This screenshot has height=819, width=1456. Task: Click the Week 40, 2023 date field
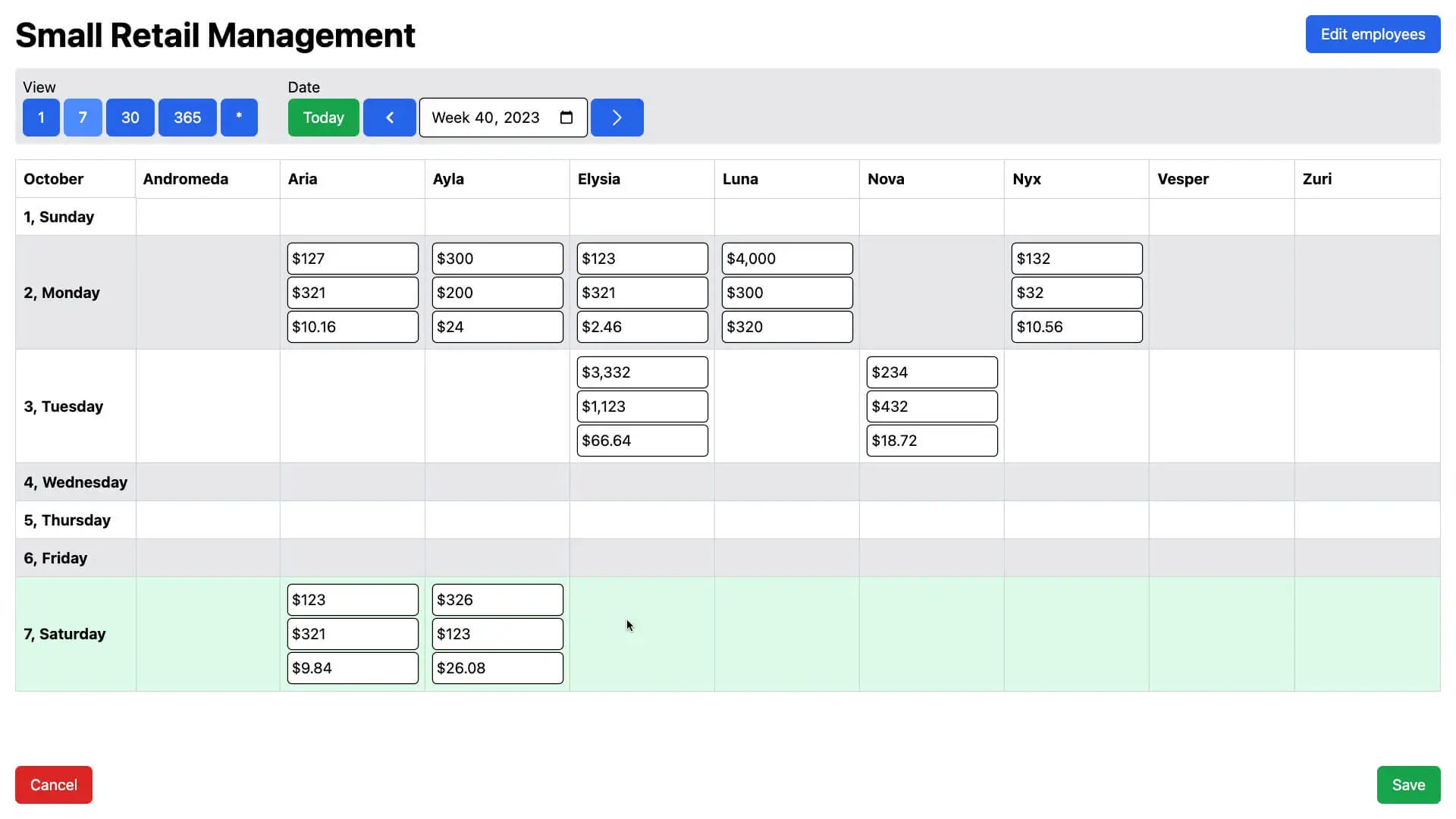(485, 118)
